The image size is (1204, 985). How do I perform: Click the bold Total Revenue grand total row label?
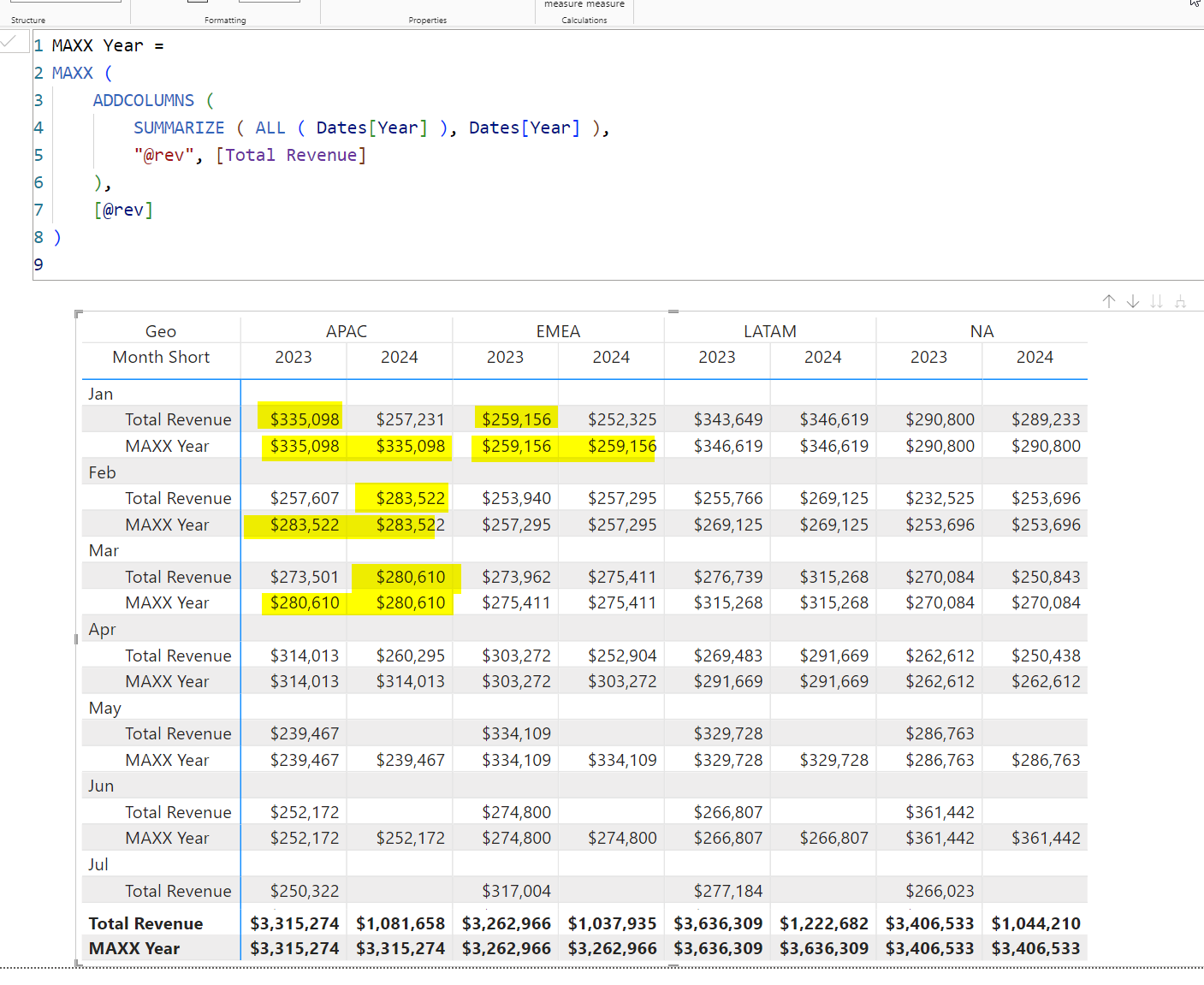coord(146,923)
